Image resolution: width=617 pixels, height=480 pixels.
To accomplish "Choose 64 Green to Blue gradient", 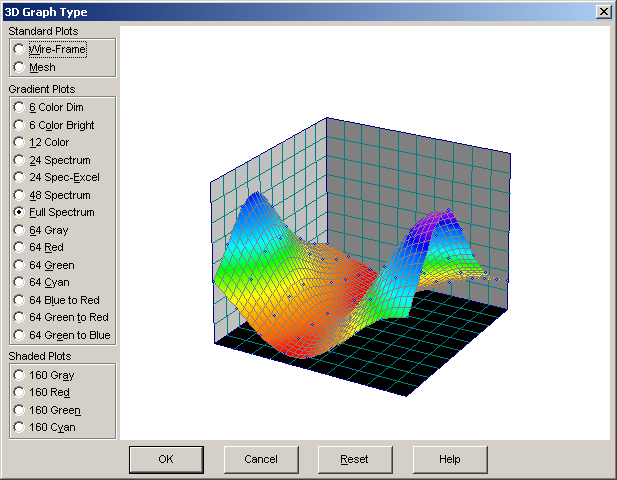I will [62, 335].
